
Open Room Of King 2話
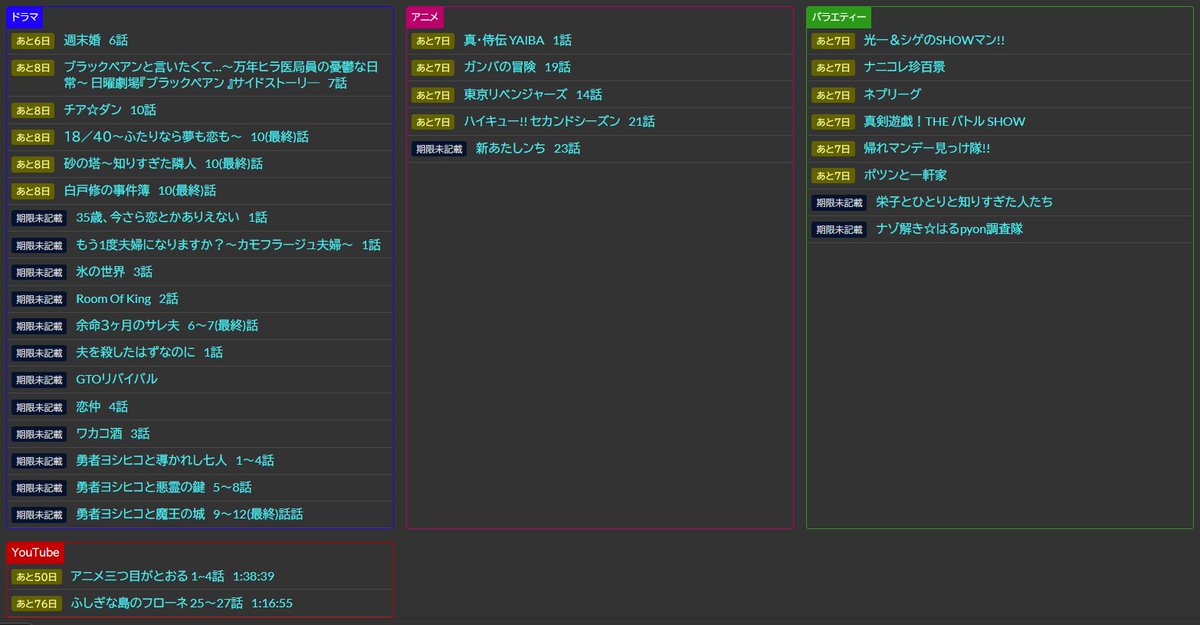[x=127, y=299]
